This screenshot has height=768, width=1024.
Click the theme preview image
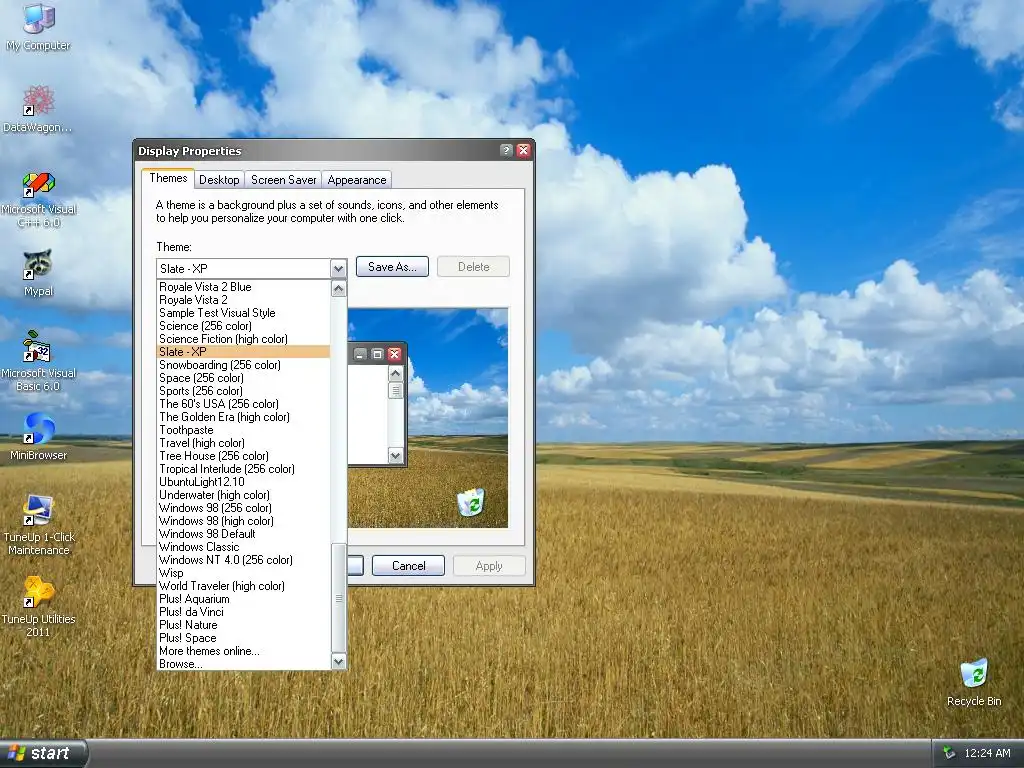point(428,418)
